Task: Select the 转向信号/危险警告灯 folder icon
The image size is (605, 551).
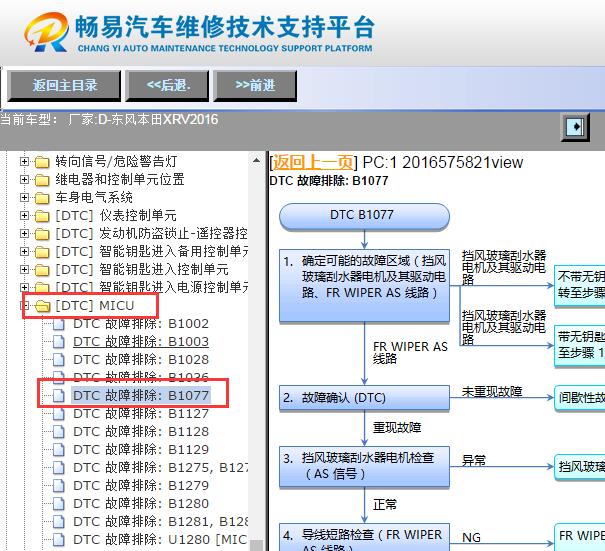Action: (x=42, y=162)
